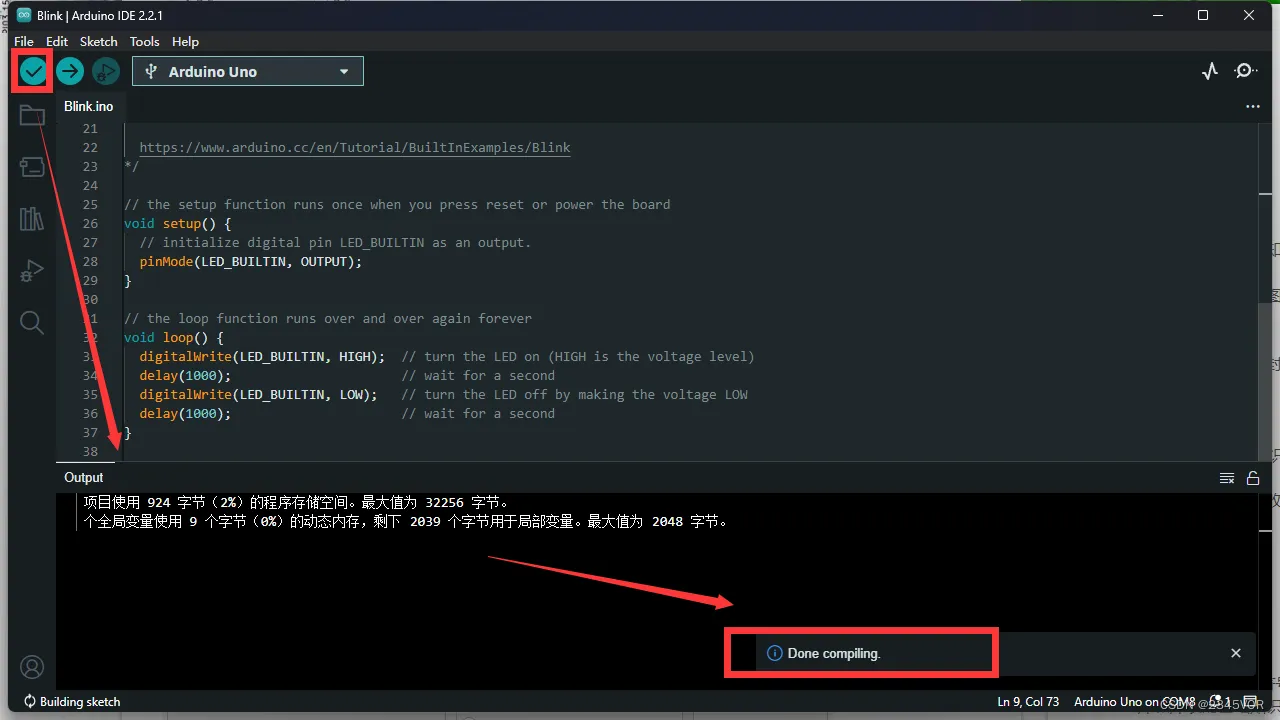Screen dimensions: 1280x720
Task: Click the Arduino IDE title bar logo
Action: pos(24,15)
